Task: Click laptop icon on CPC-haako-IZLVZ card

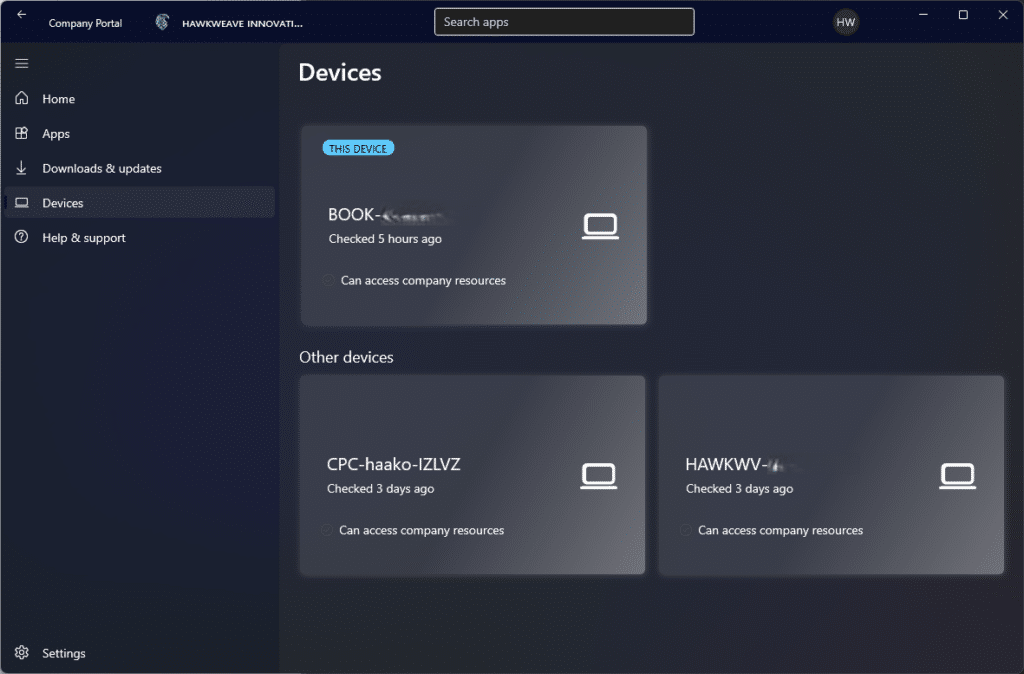Action: coord(599,476)
